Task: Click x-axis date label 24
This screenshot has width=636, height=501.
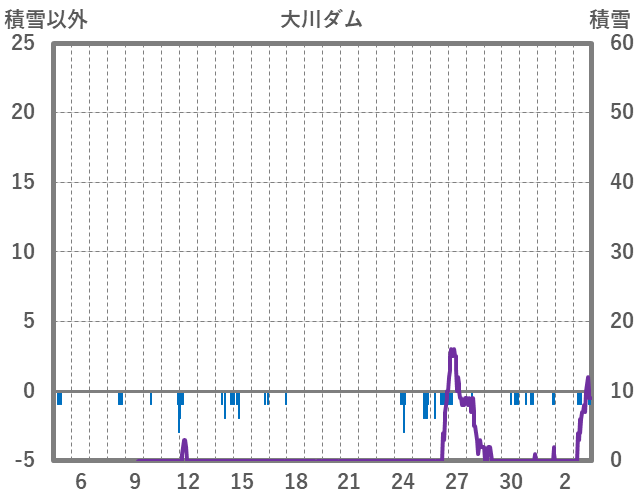Action: click(x=402, y=480)
